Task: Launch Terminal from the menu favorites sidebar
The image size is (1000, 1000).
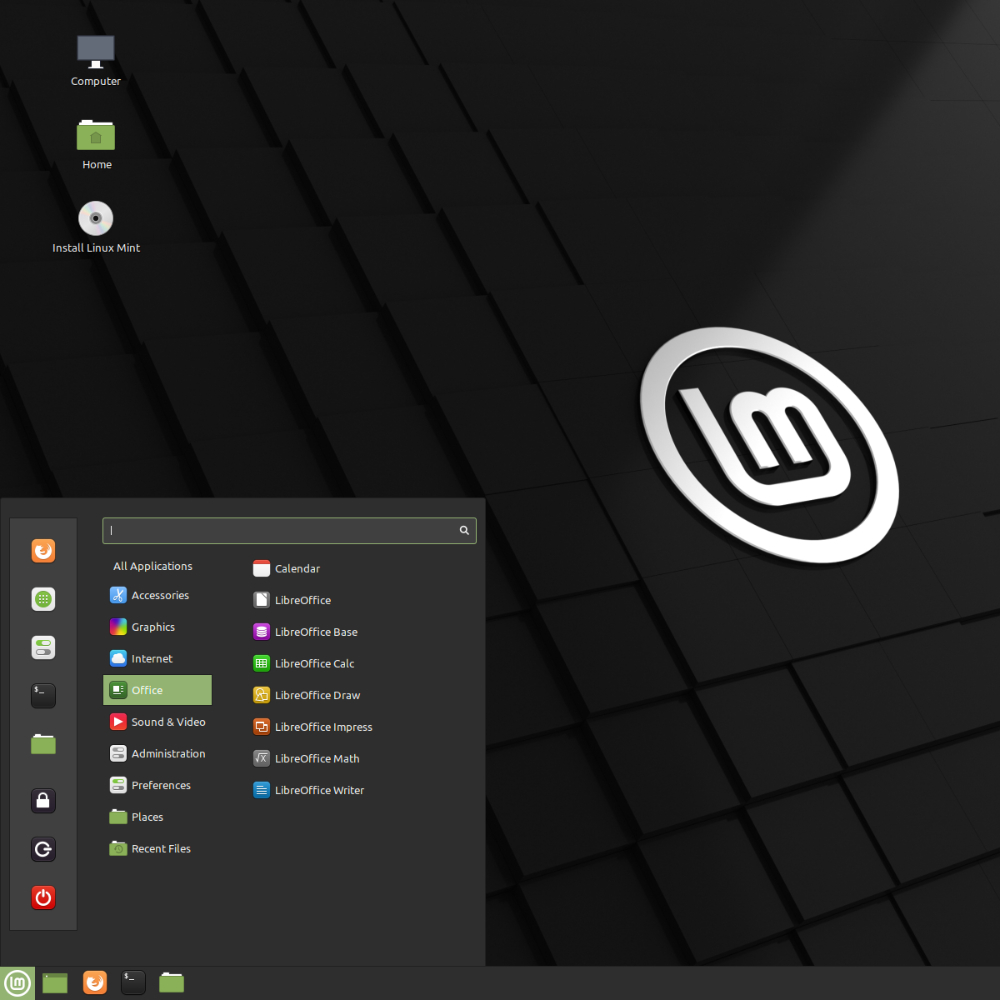Action: (x=43, y=696)
